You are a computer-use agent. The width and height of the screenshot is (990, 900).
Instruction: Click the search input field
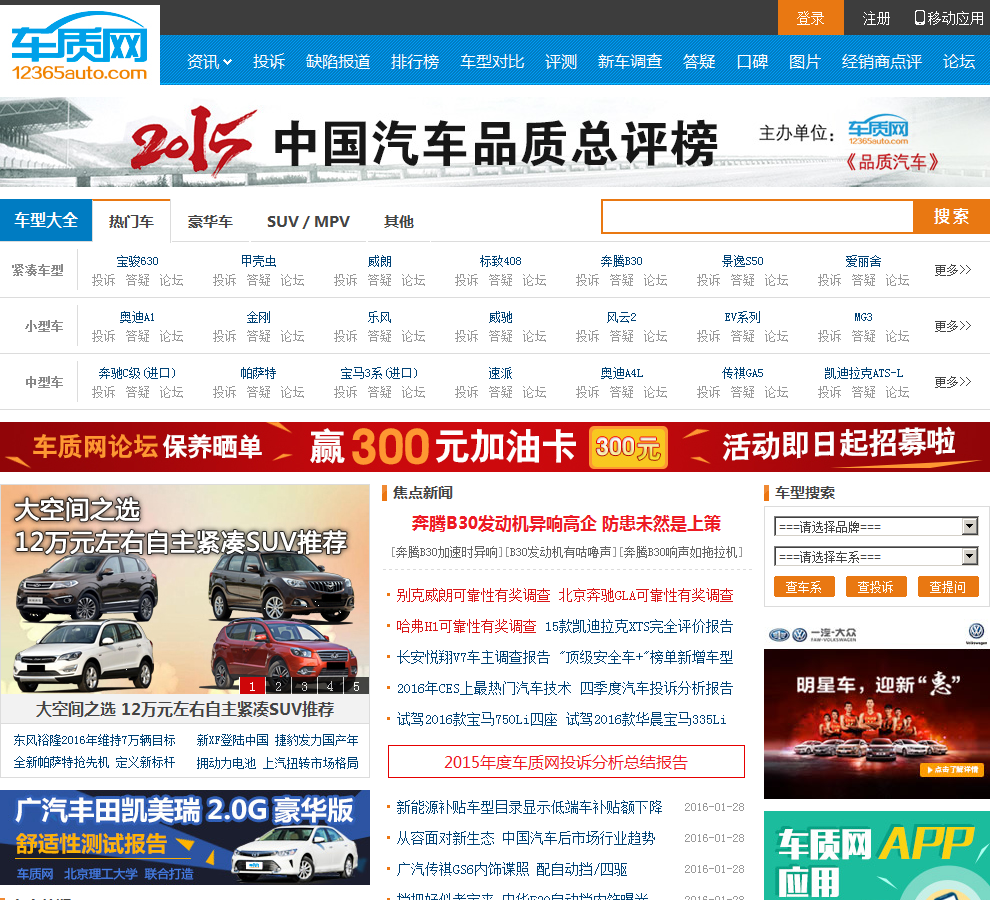[758, 217]
